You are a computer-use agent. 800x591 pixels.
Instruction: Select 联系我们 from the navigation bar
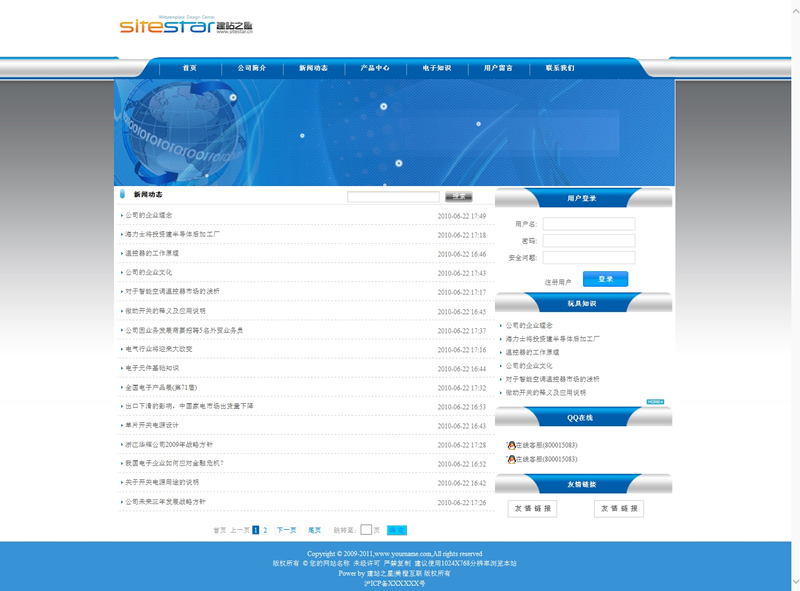tap(560, 68)
